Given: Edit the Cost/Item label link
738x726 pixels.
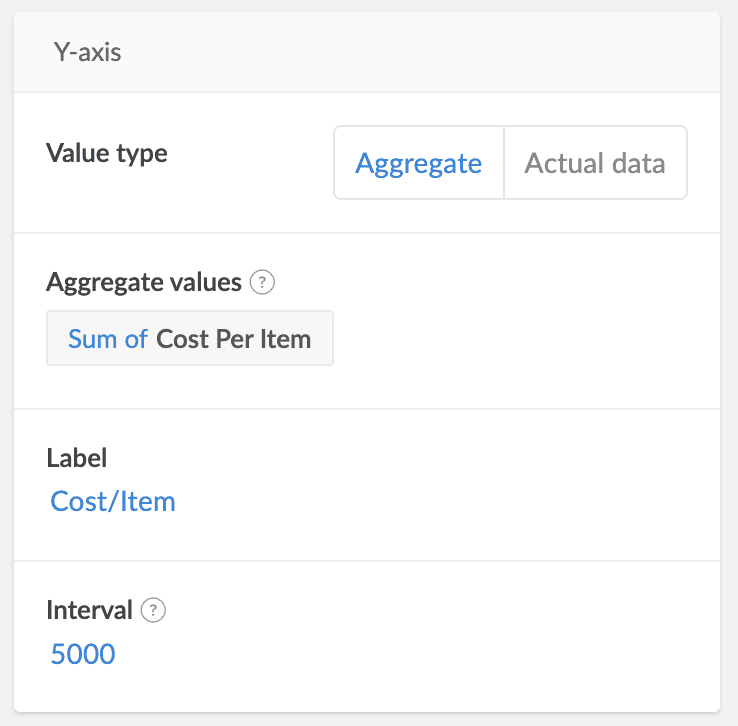Looking at the screenshot, I should 113,501.
